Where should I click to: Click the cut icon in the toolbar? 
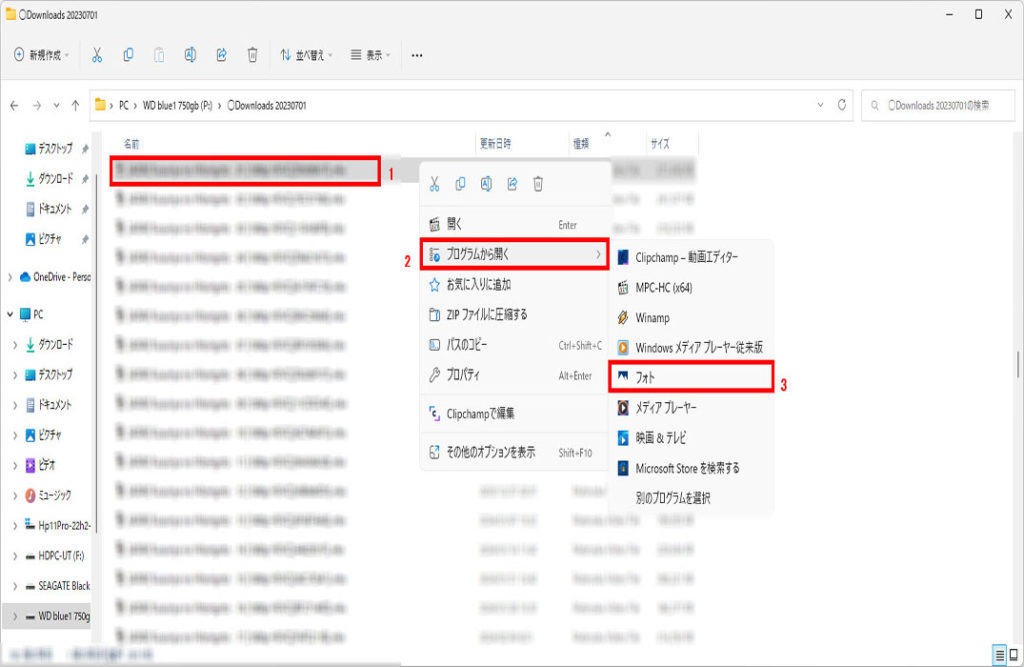click(x=97, y=55)
